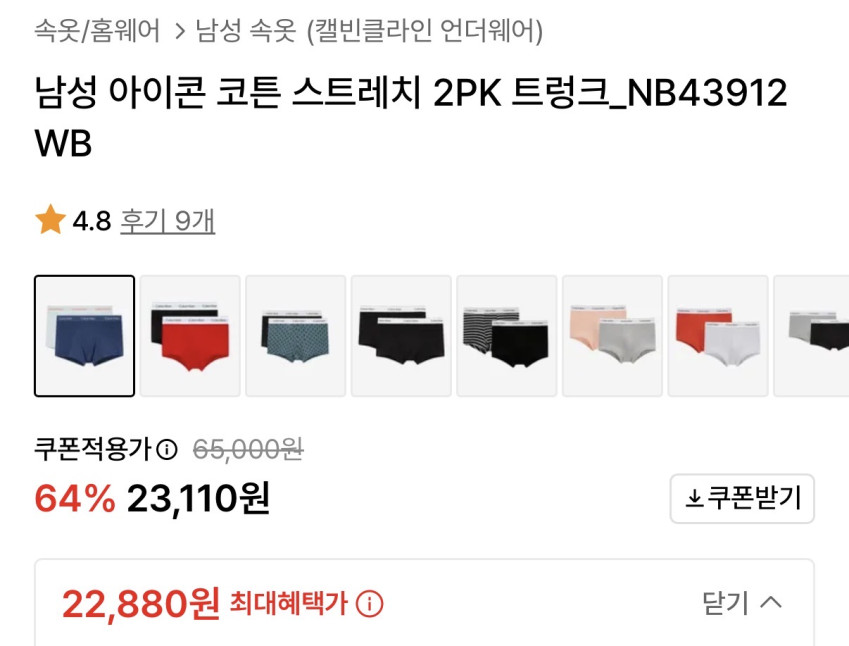
Task: Go to 속옷/홈웨어 category breadcrumb
Action: (97, 31)
